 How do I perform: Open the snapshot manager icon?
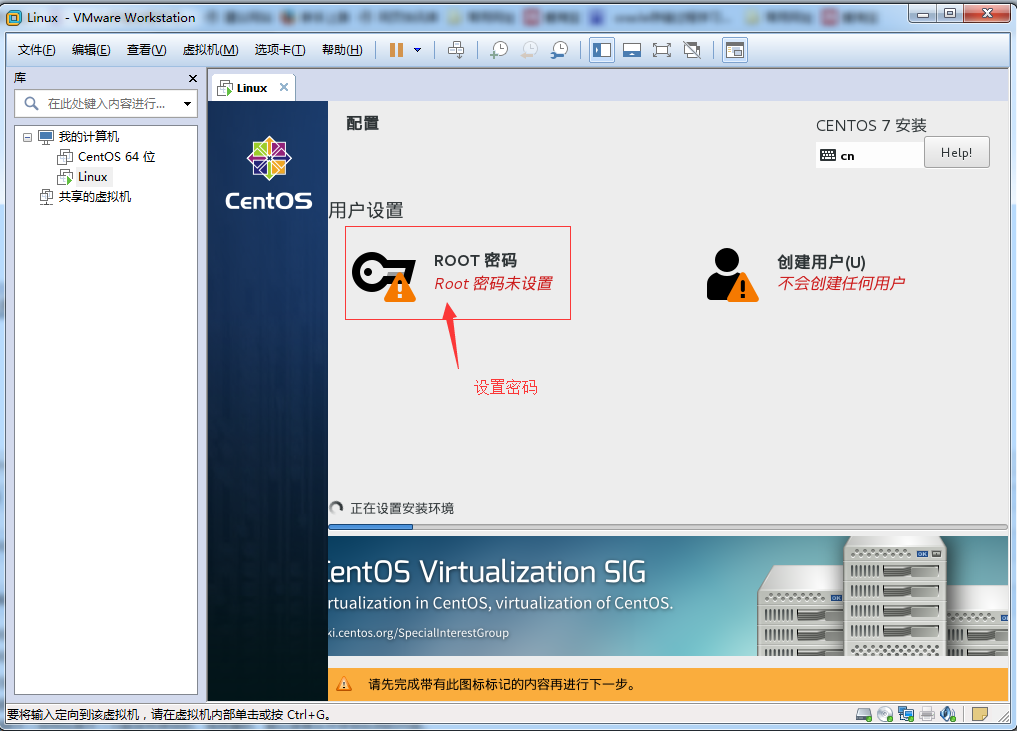[559, 50]
